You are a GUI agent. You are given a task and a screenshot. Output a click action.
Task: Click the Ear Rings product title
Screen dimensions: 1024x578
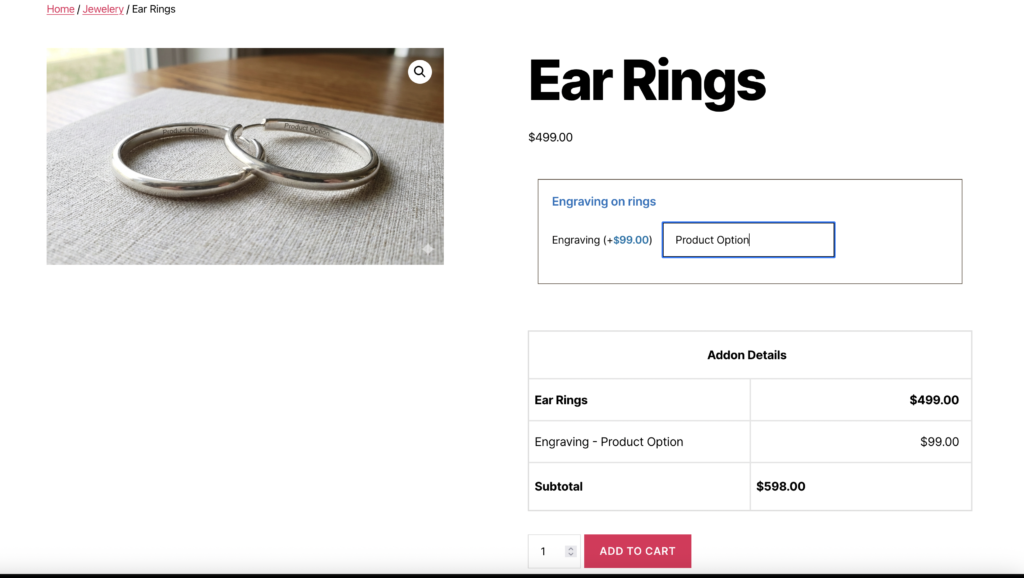click(647, 81)
